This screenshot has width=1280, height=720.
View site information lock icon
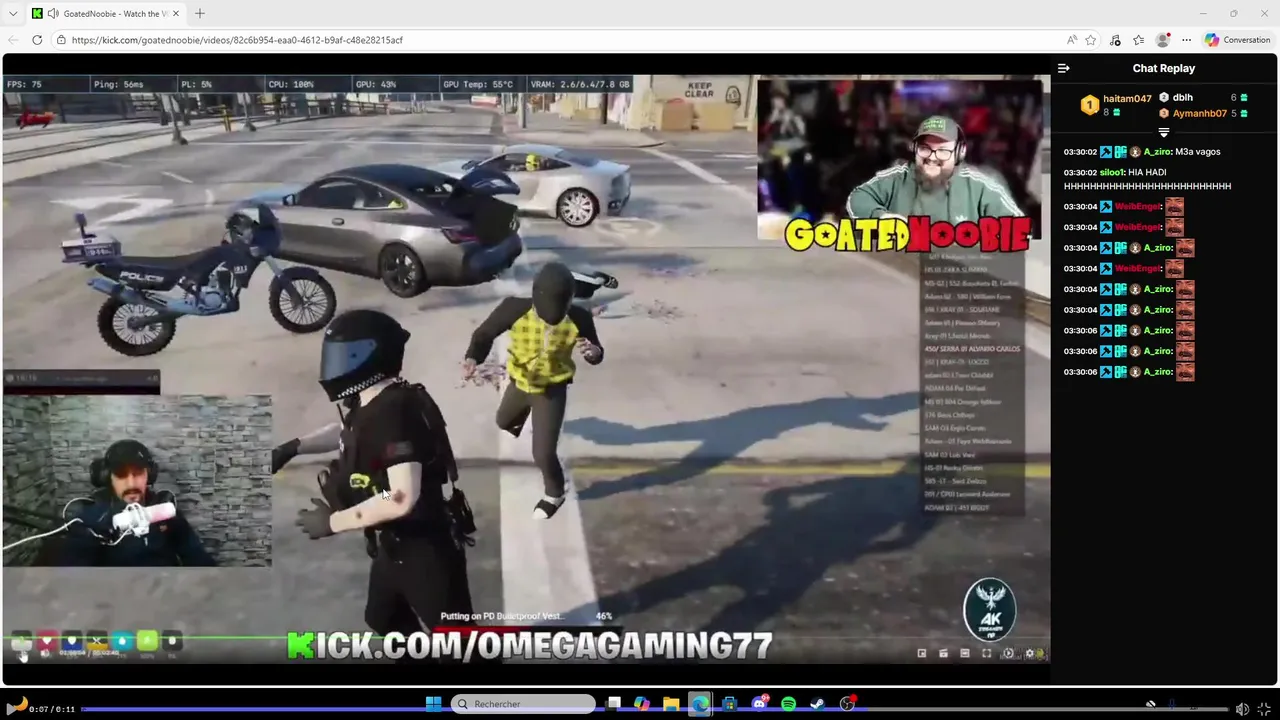(x=61, y=40)
